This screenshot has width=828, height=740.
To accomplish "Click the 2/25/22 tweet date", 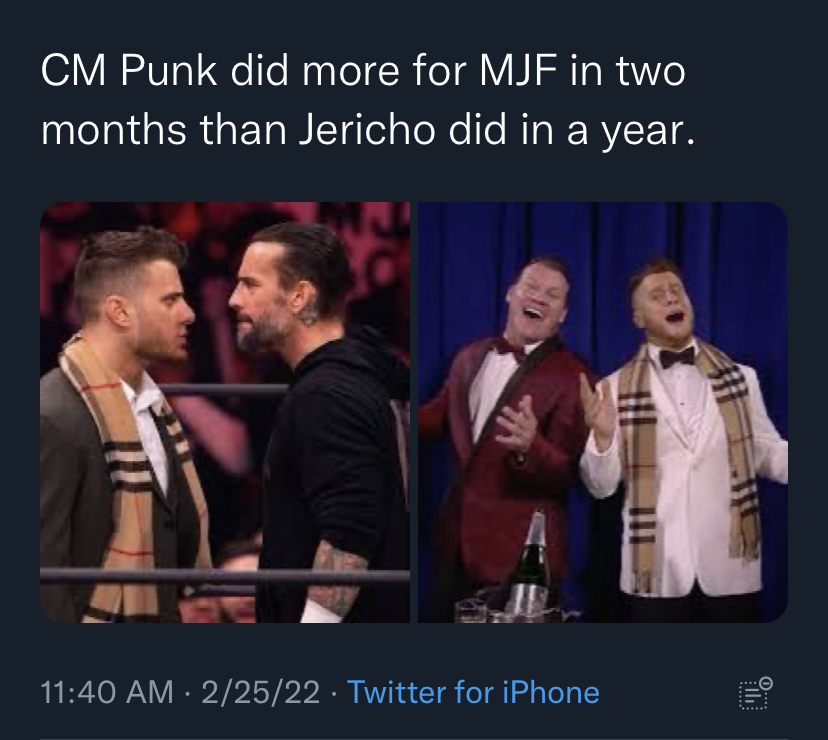I will [x=262, y=692].
